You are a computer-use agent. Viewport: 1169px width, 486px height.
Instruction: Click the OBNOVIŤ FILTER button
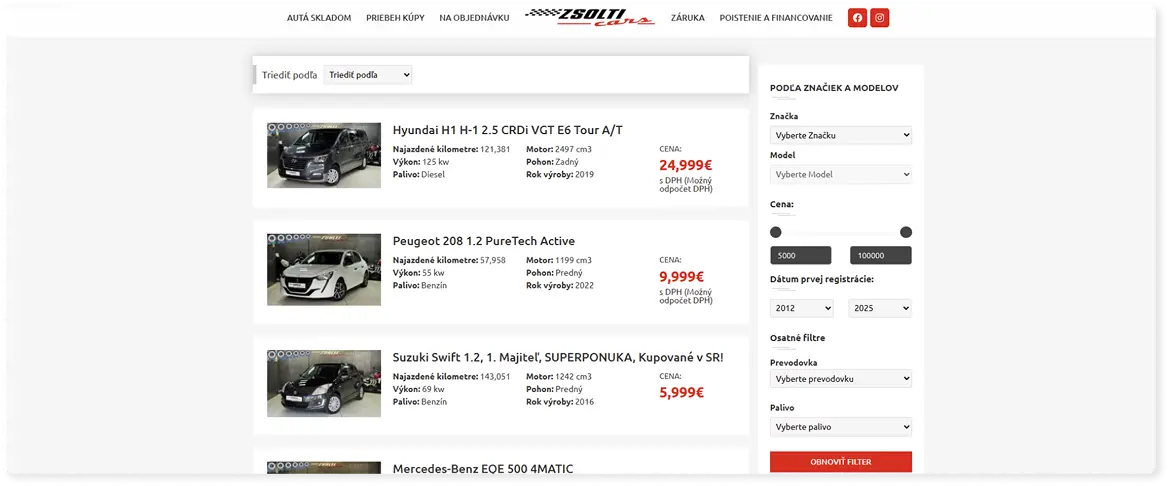(x=841, y=462)
